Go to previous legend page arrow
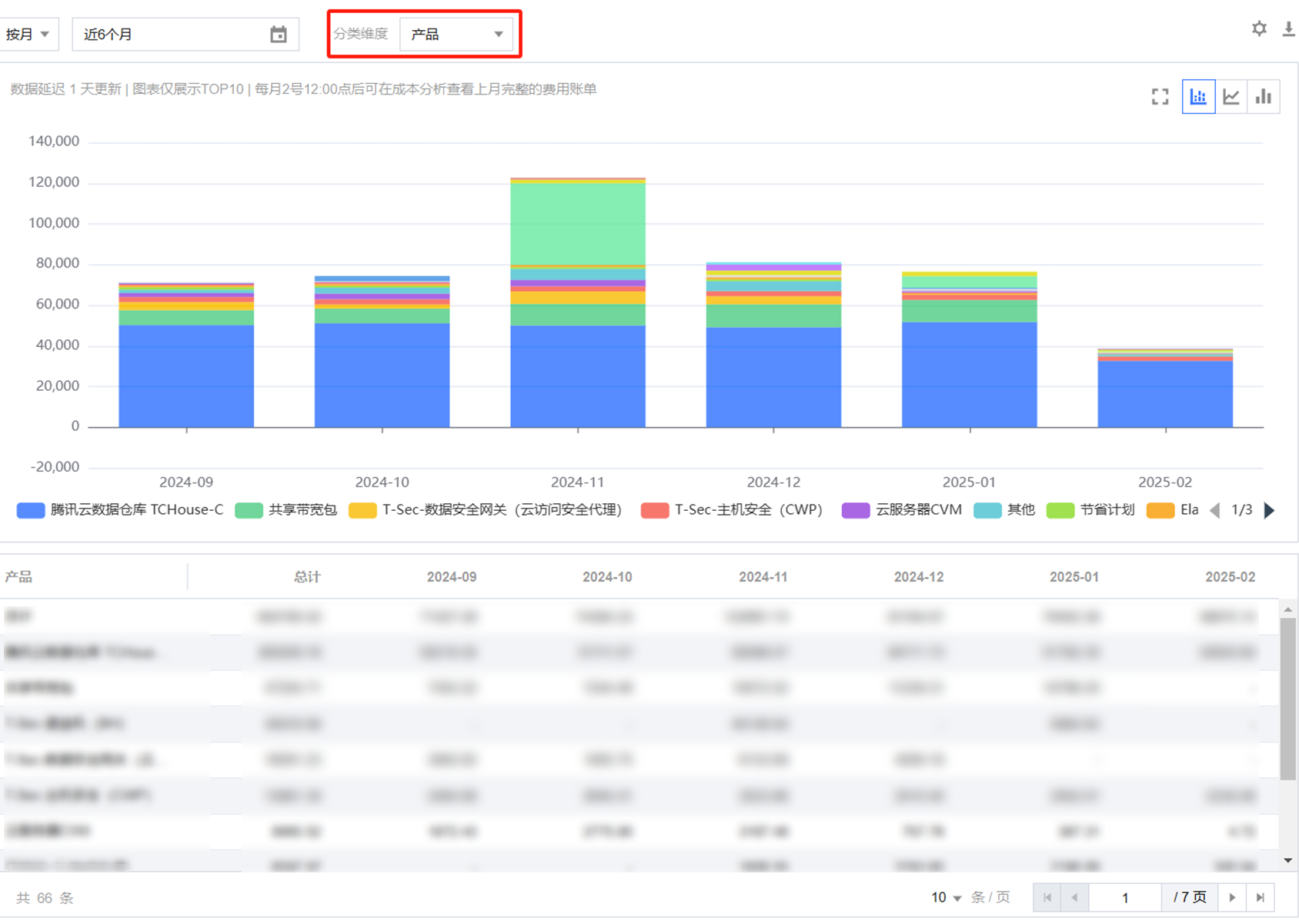The image size is (1299, 924). pos(1215,510)
